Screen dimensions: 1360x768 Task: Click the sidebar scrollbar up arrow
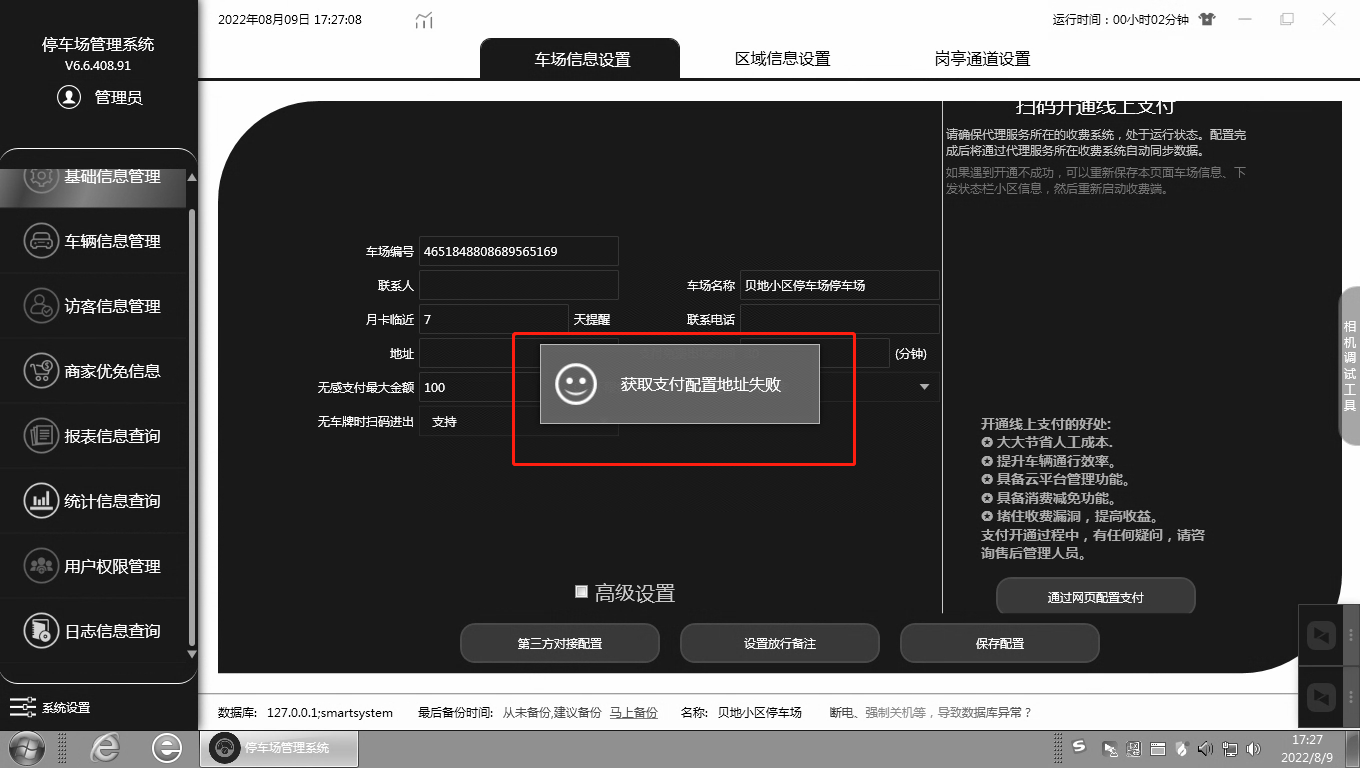(192, 178)
